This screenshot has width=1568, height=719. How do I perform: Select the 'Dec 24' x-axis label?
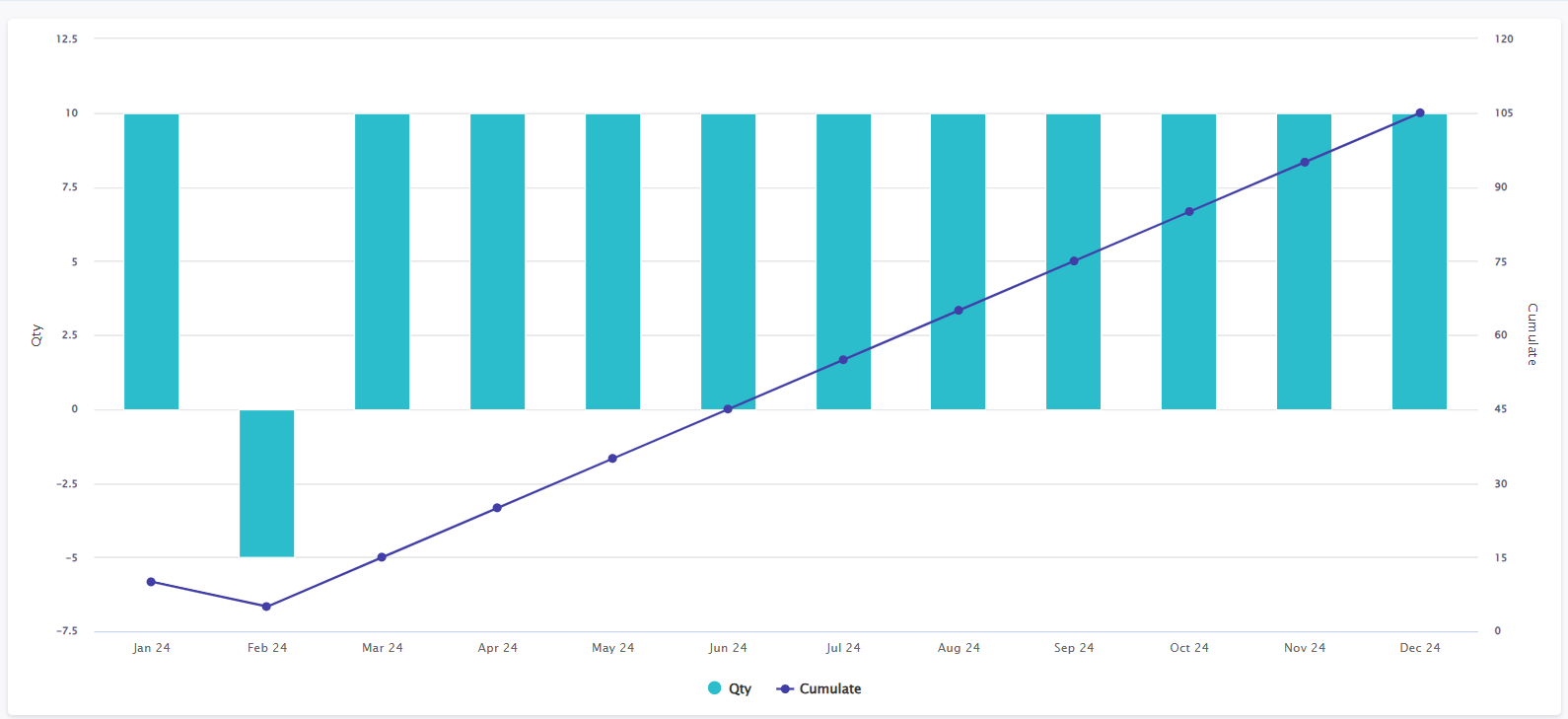point(1420,648)
